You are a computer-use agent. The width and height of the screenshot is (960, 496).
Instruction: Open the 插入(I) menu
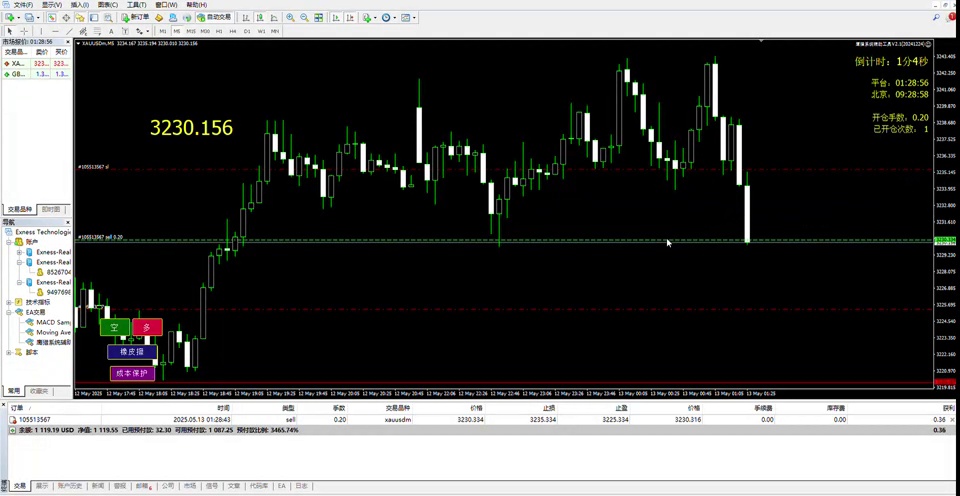[80, 5]
